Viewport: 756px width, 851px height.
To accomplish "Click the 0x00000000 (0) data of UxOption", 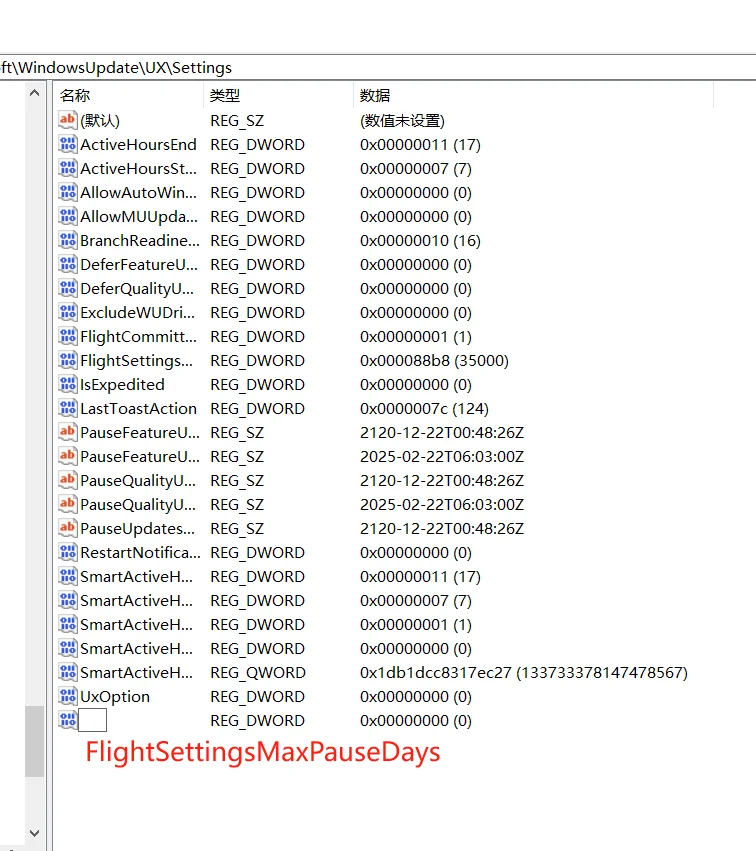I will click(x=416, y=696).
